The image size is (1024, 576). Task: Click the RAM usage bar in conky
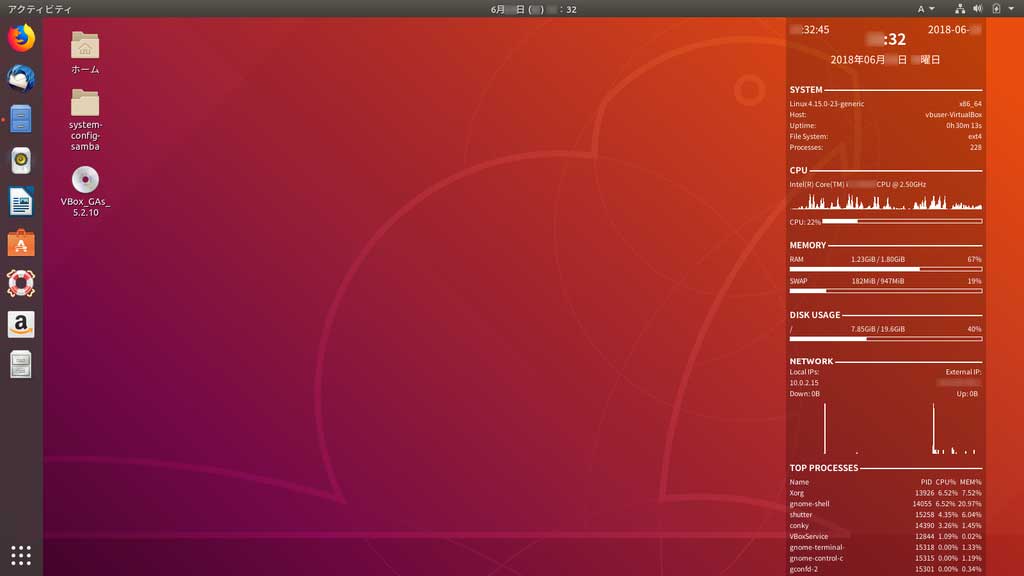coord(885,269)
